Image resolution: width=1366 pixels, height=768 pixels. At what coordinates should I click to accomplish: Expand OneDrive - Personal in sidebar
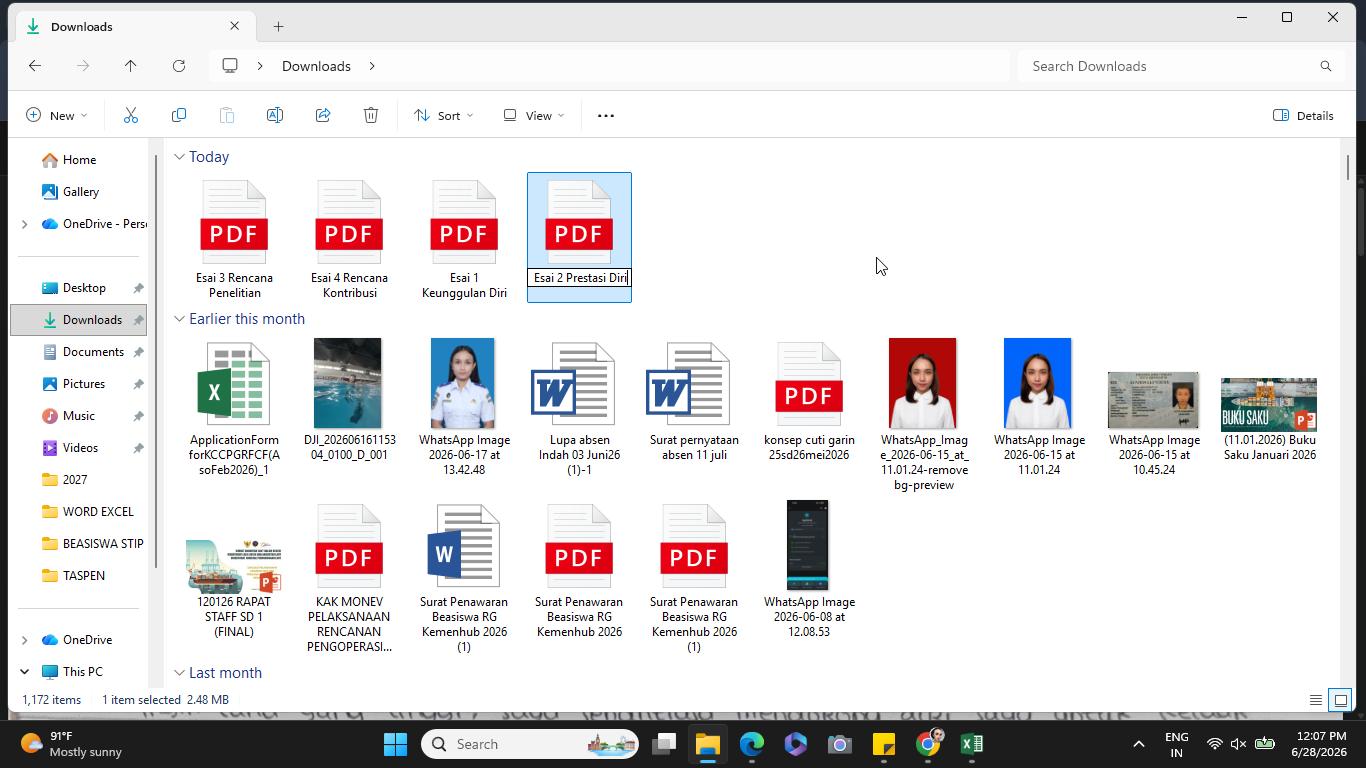click(x=24, y=224)
